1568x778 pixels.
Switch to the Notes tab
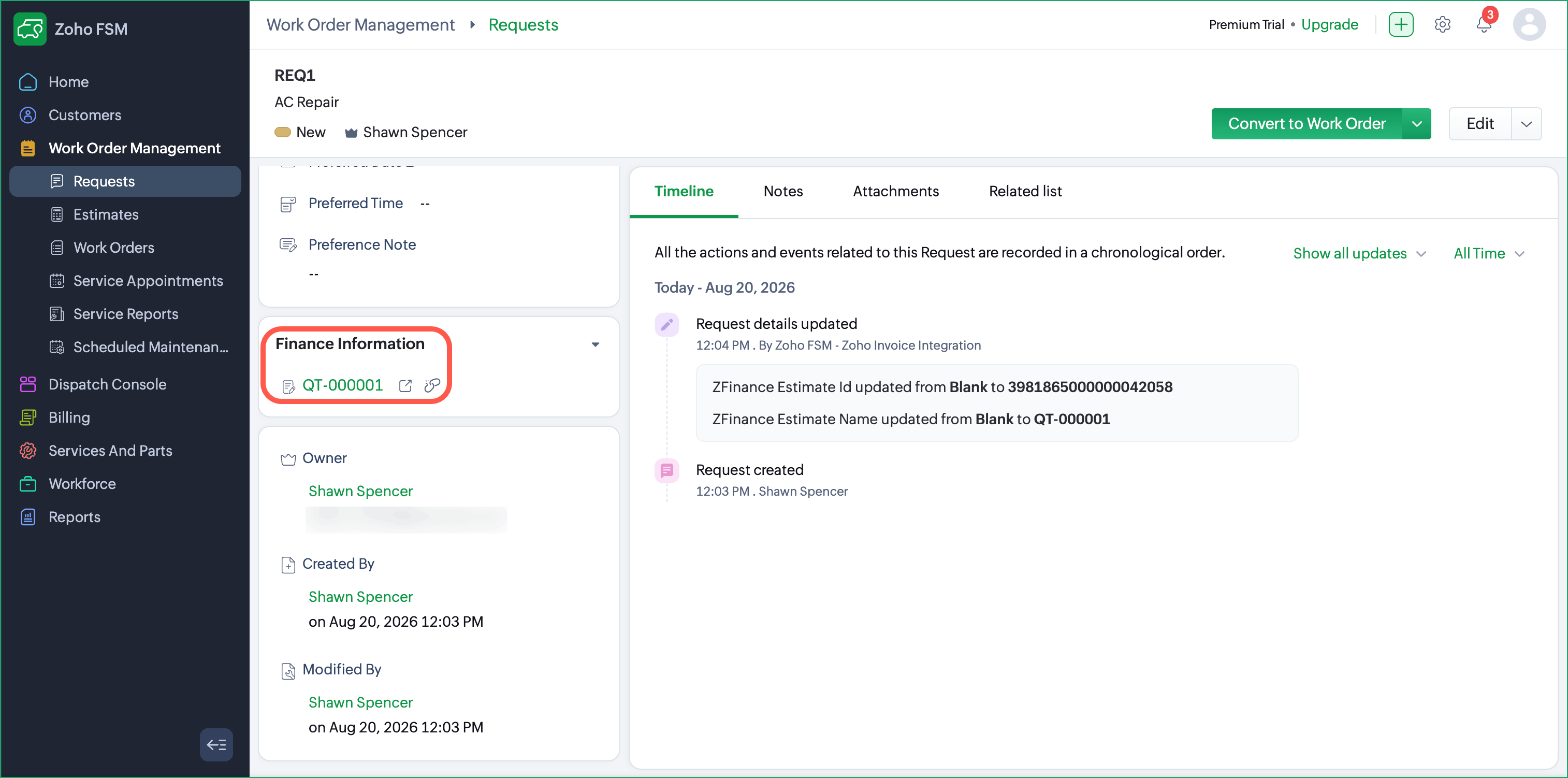783,191
